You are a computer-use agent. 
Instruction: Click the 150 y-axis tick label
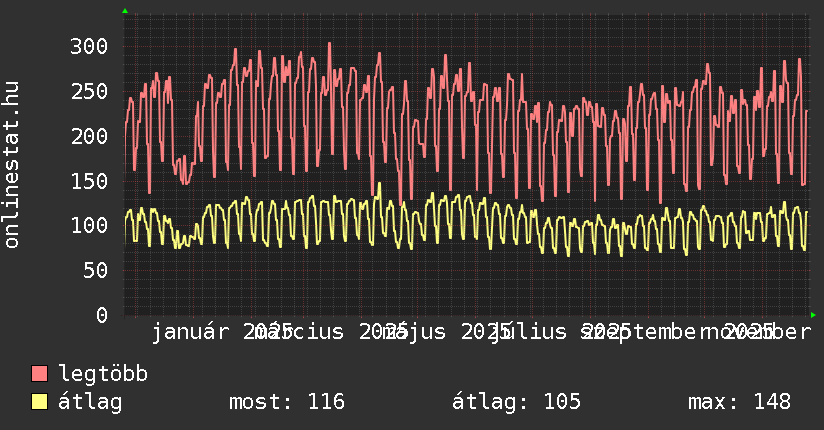(x=89, y=181)
